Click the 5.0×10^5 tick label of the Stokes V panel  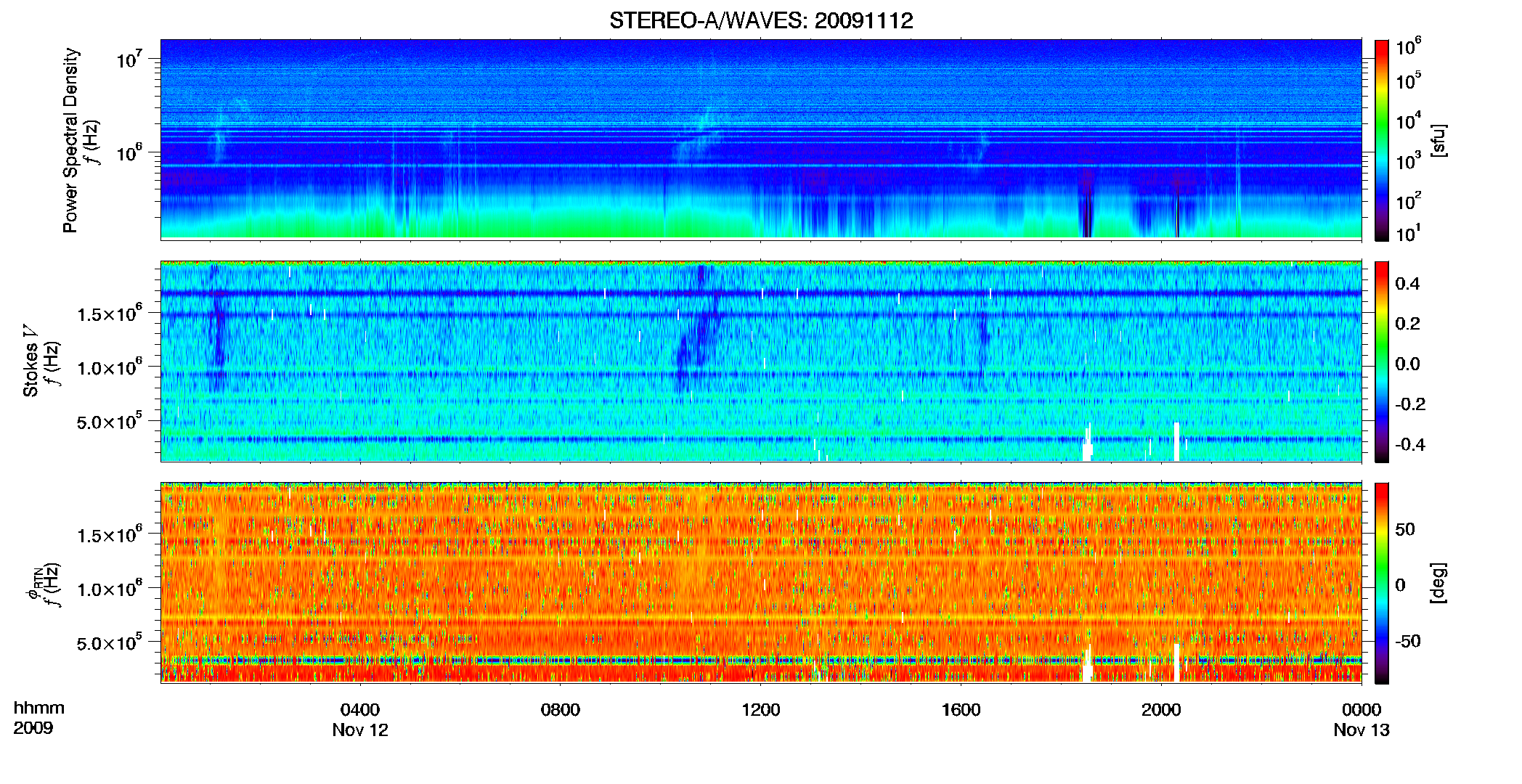point(109,420)
